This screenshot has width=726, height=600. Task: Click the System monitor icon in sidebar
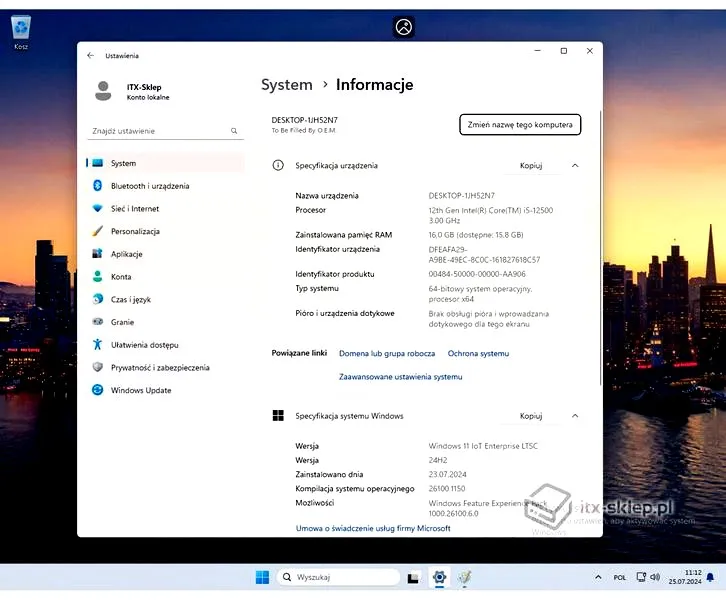pyautogui.click(x=97, y=163)
